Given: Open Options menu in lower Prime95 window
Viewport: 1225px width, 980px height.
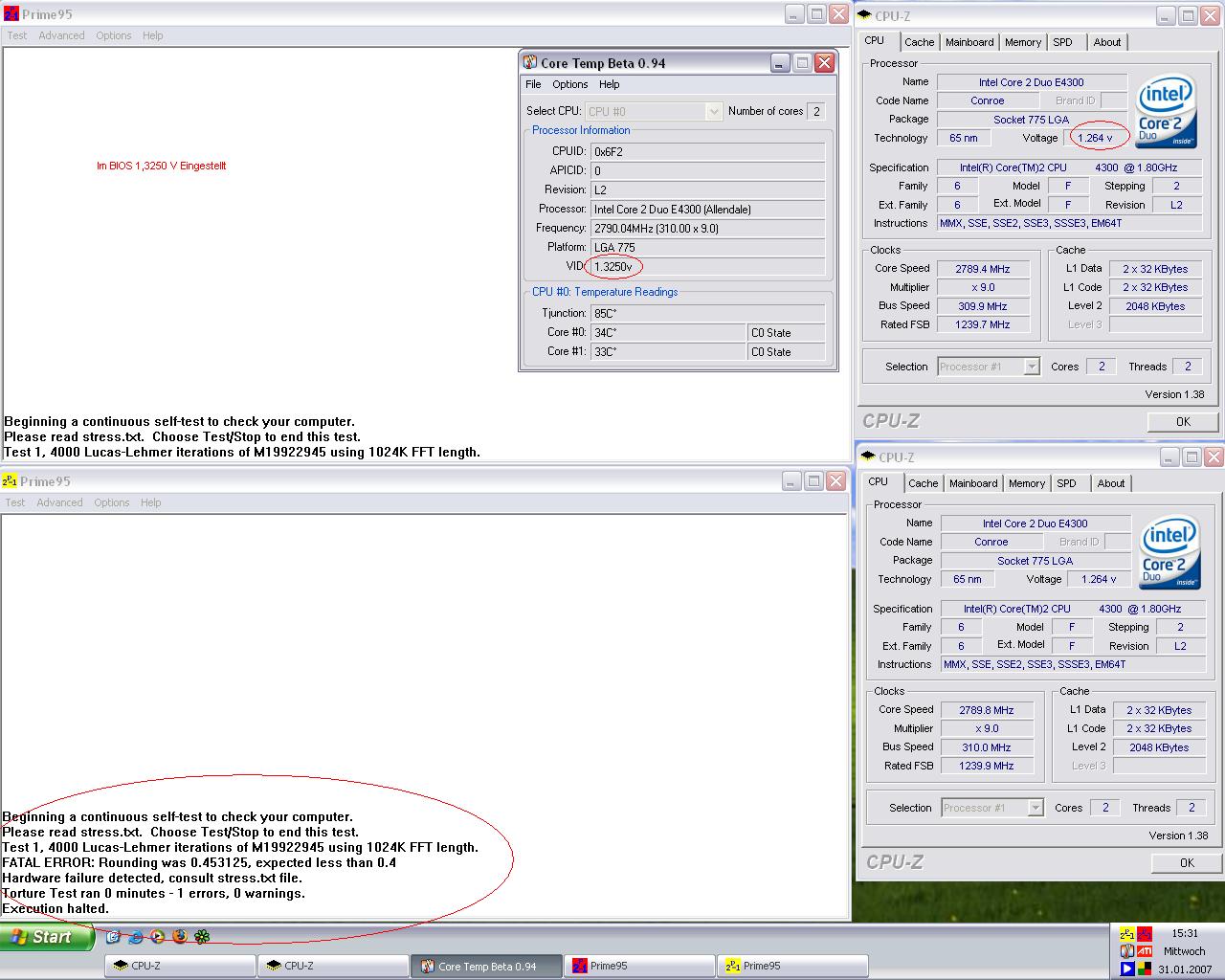Looking at the screenshot, I should pyautogui.click(x=112, y=502).
